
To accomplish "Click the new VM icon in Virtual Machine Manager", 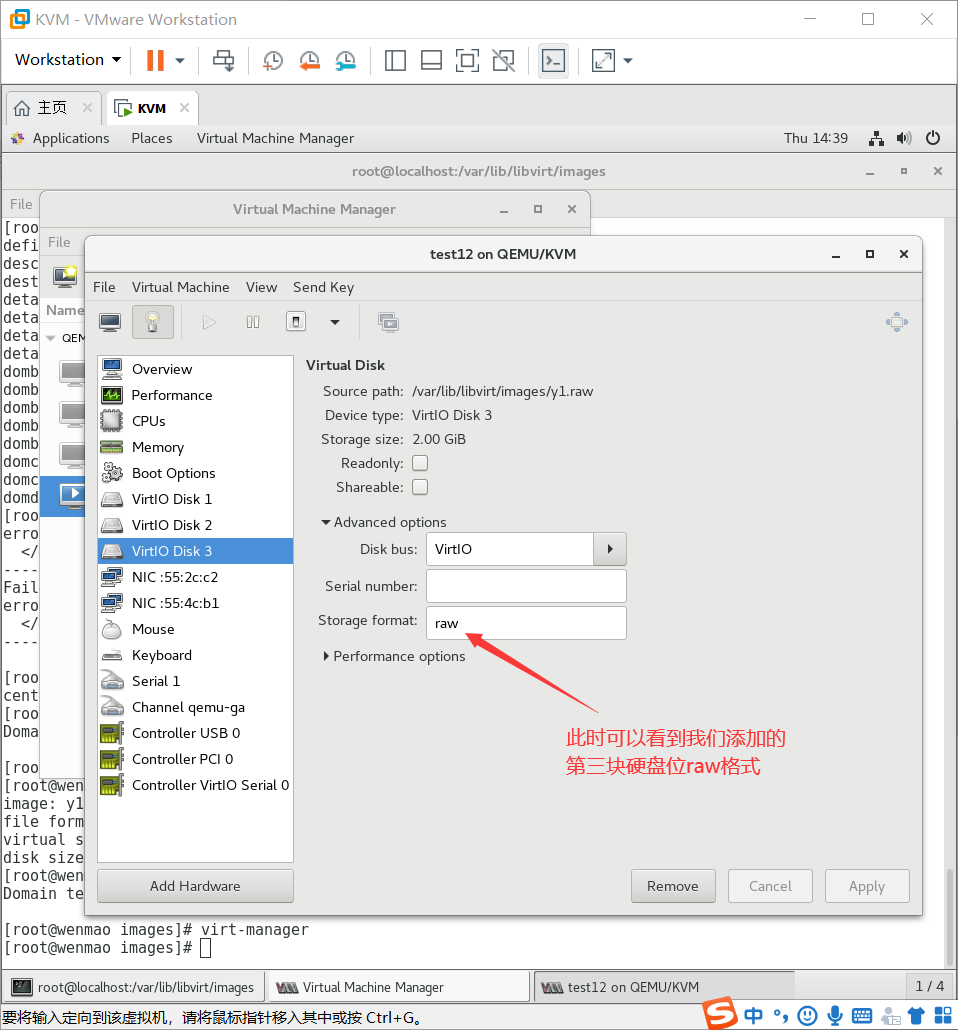I will pos(66,276).
